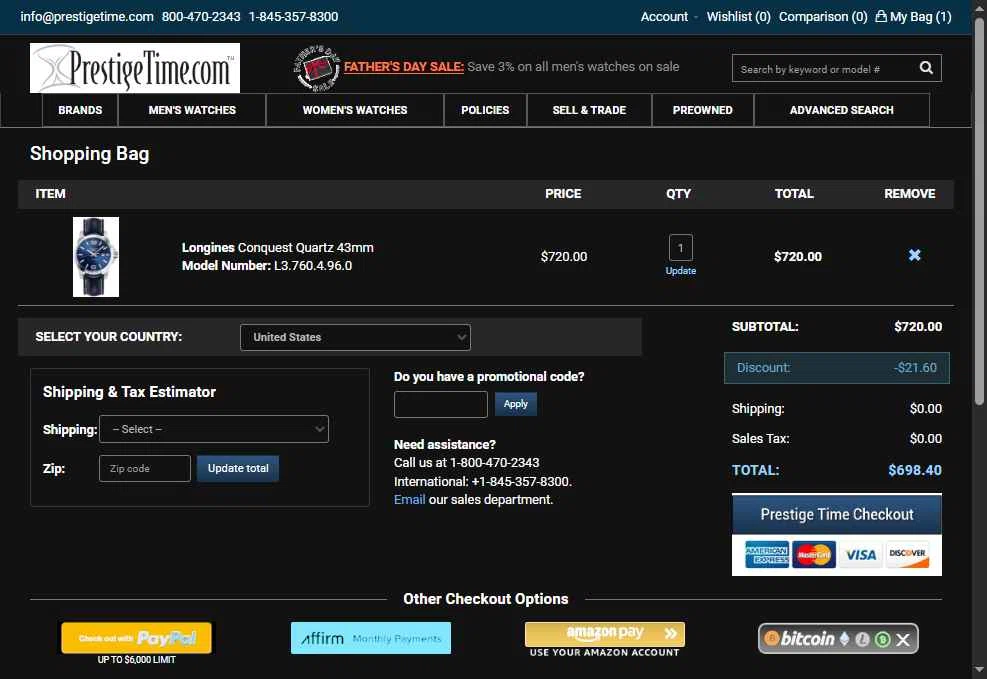Click Update under quantity
987x679 pixels.
(x=680, y=271)
